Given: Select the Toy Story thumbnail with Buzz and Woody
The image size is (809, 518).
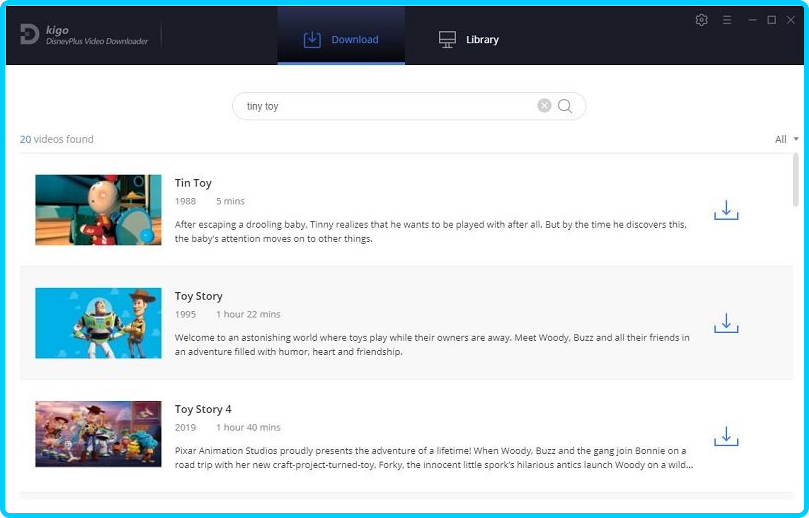Looking at the screenshot, I should [98, 323].
